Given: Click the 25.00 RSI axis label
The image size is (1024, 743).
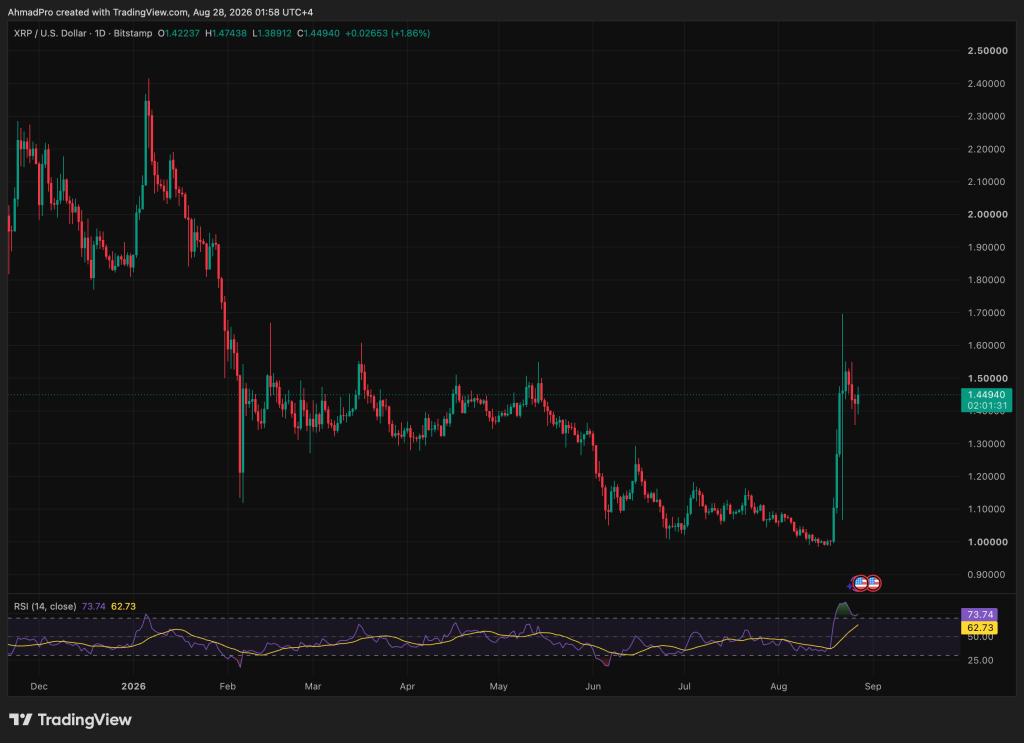Looking at the screenshot, I should point(980,660).
